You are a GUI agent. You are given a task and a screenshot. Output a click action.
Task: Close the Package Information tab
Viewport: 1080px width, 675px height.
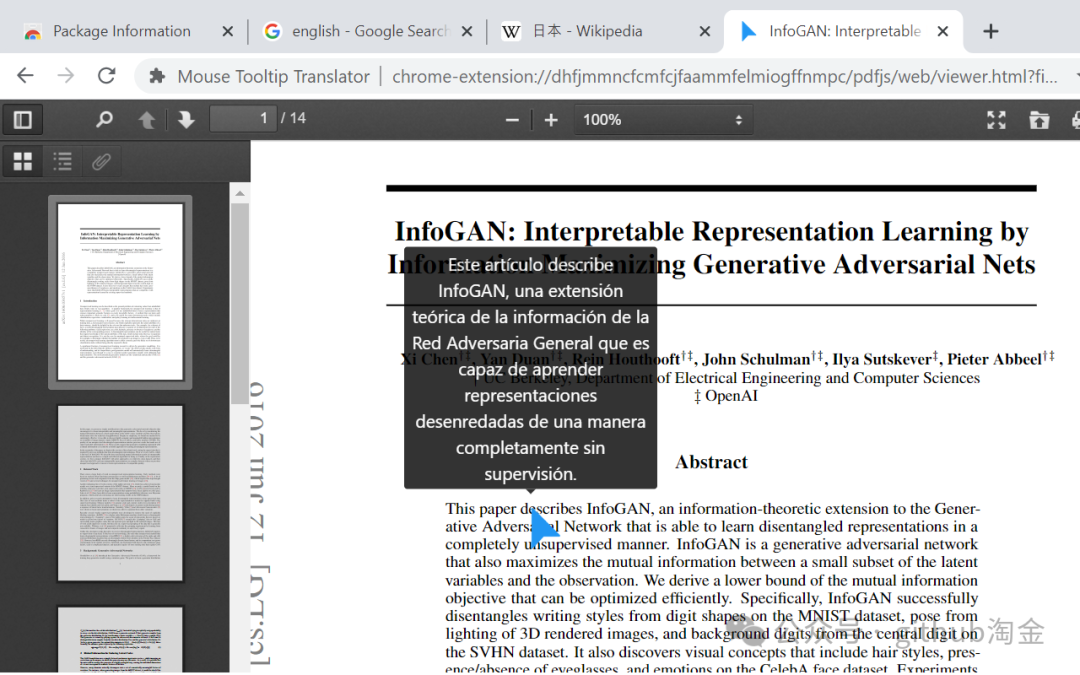point(227,32)
